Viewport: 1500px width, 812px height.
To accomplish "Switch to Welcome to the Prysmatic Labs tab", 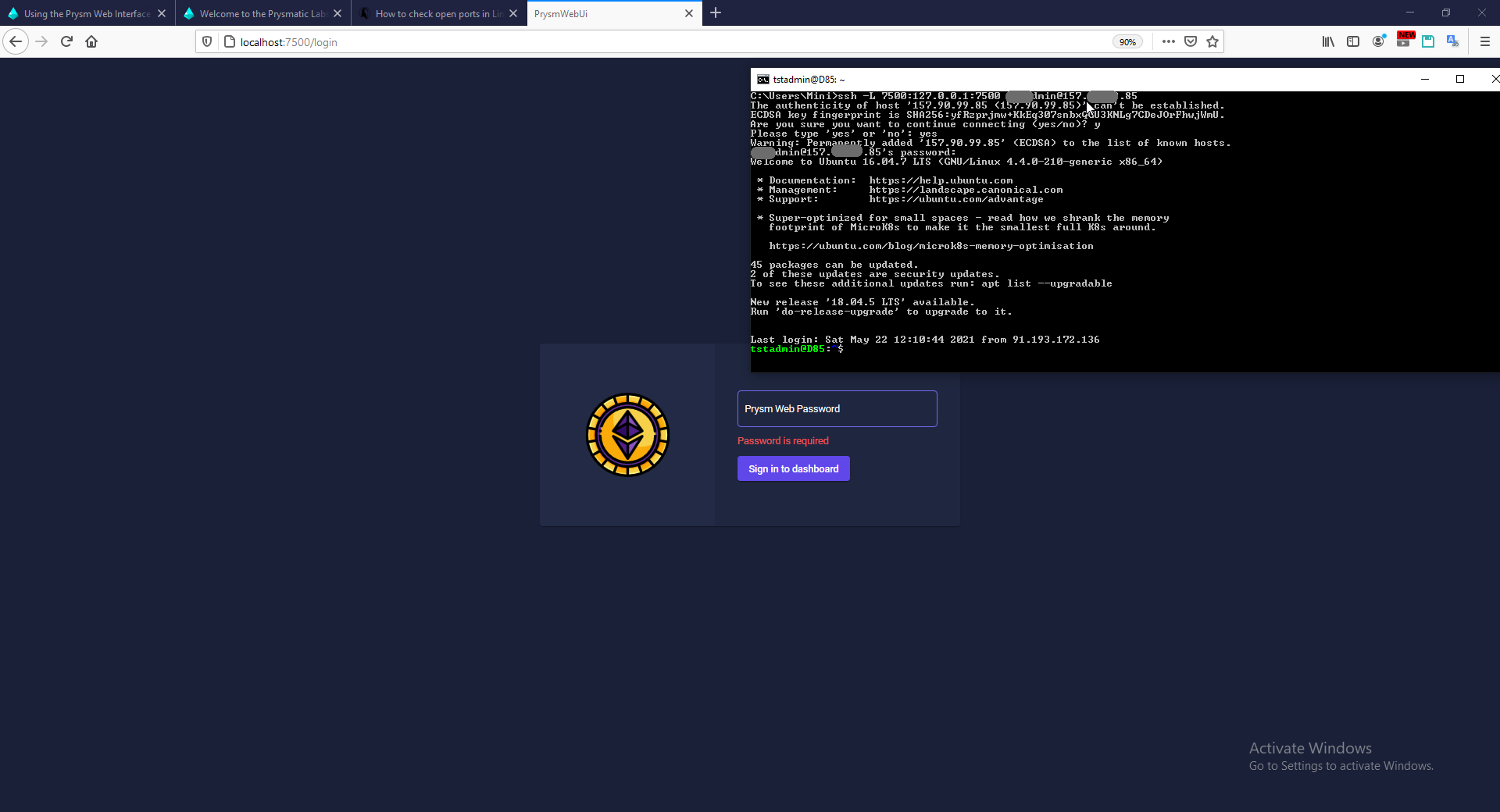I will point(263,13).
